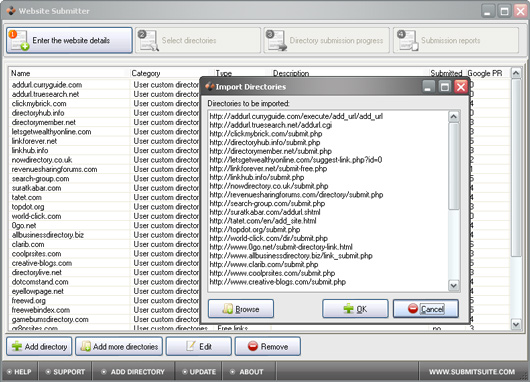
Task: Select the gamebumsdirectory.com row
Action: 50,319
